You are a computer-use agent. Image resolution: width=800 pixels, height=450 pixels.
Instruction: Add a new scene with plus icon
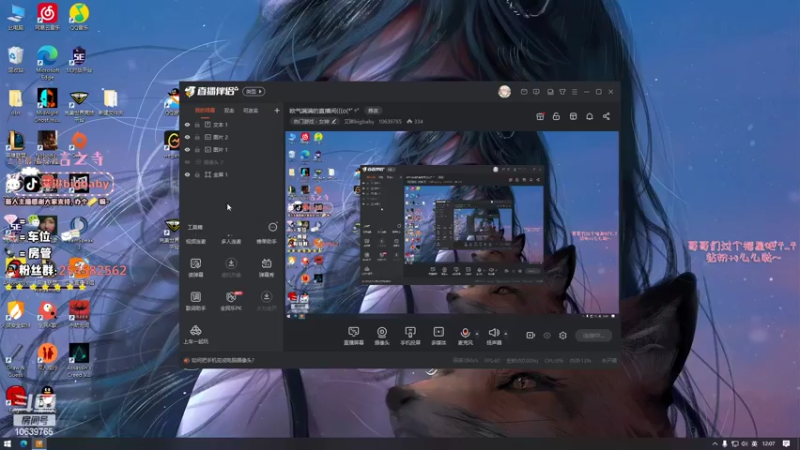[x=277, y=110]
